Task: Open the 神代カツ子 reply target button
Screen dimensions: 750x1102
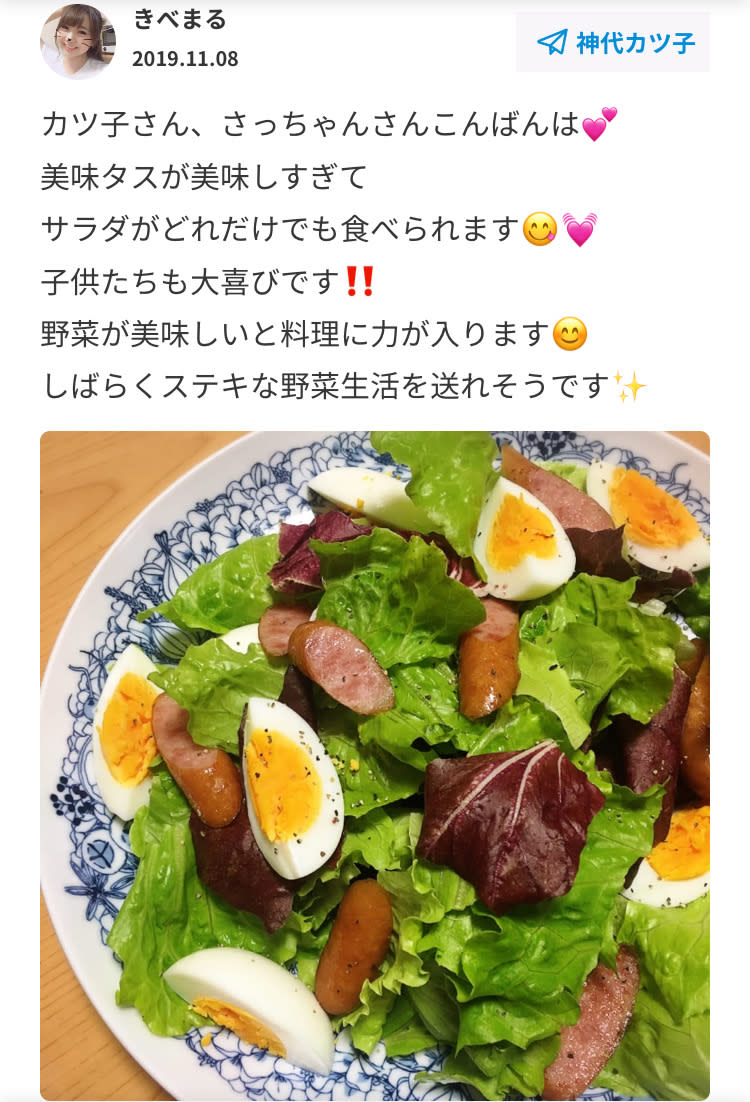Action: [613, 42]
